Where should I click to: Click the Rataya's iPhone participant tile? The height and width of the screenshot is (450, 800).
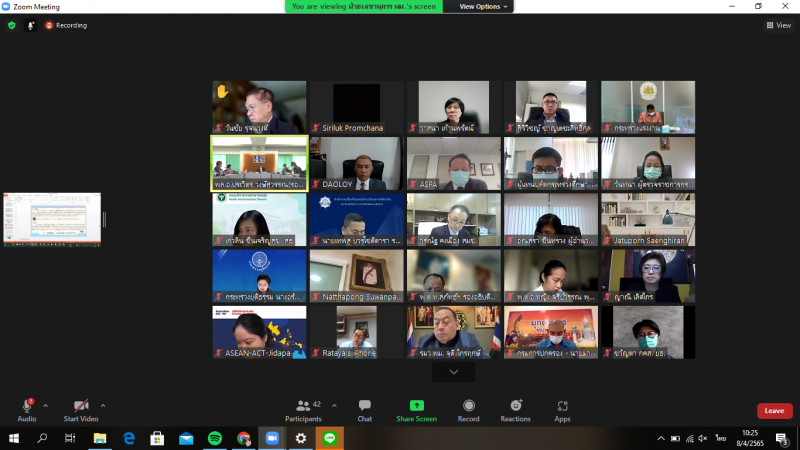[x=356, y=332]
